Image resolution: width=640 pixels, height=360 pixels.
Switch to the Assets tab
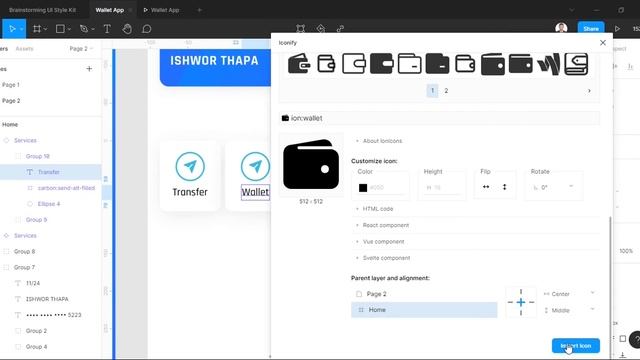pyautogui.click(x=24, y=49)
